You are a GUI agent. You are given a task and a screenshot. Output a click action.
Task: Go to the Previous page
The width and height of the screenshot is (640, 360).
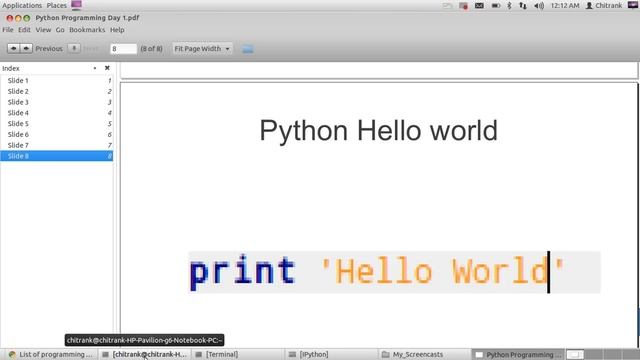click(x=49, y=49)
